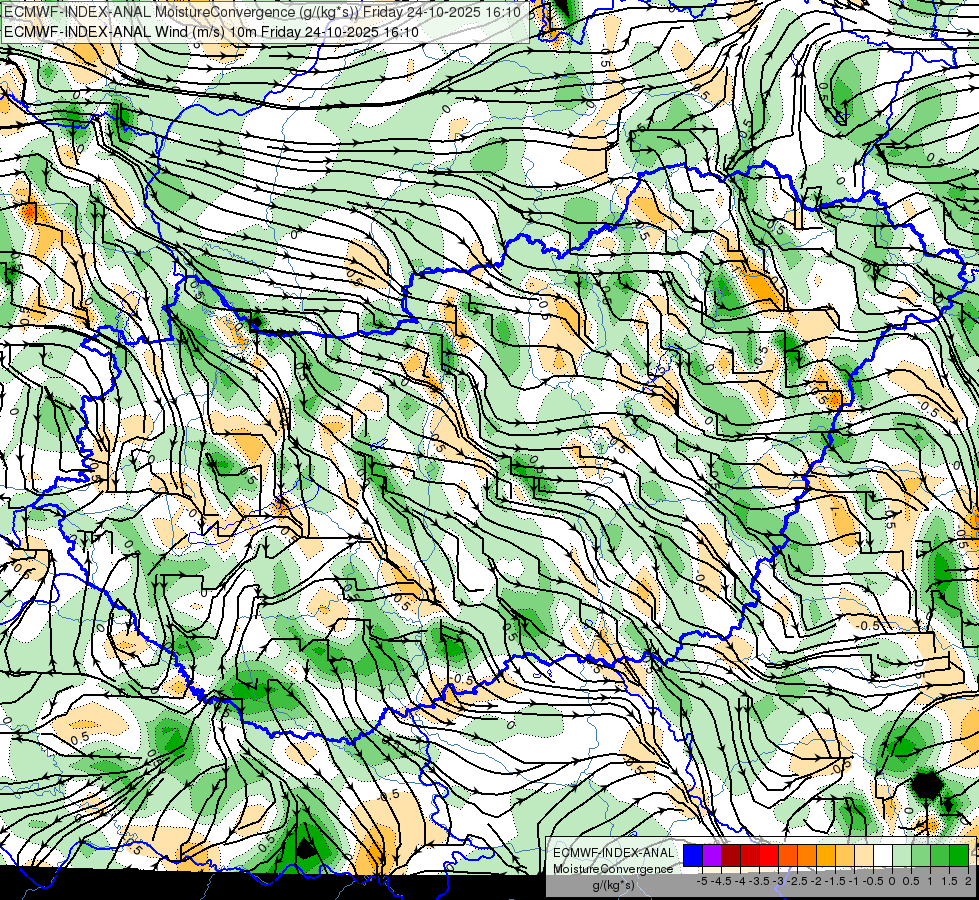Click the '-1' legend scale tick label

854,882
